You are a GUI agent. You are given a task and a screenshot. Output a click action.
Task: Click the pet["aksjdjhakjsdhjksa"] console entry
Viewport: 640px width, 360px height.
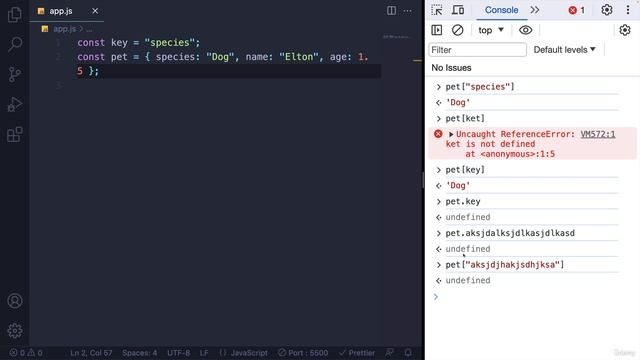[x=504, y=265]
